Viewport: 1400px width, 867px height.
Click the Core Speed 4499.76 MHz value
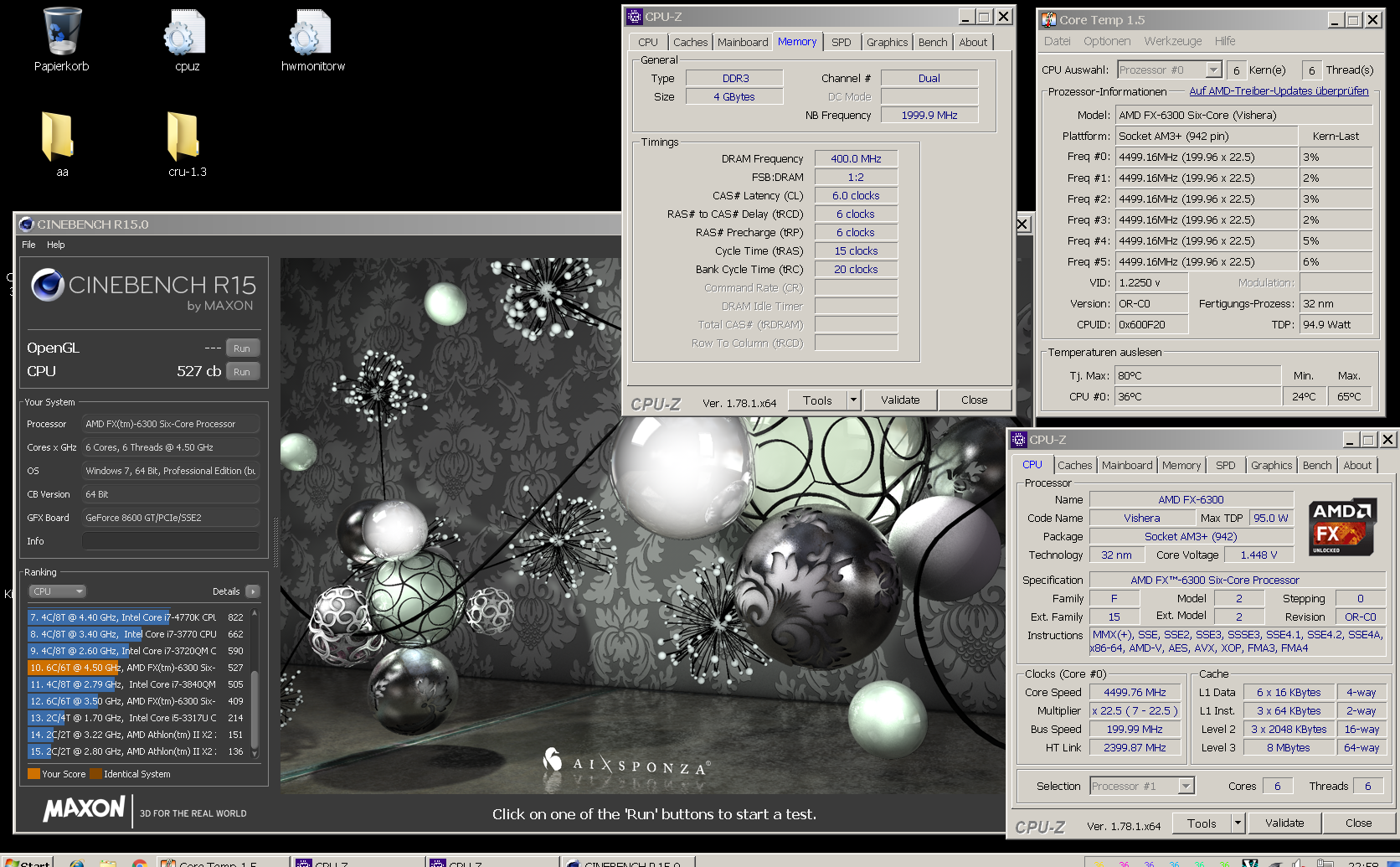pyautogui.click(x=1135, y=692)
